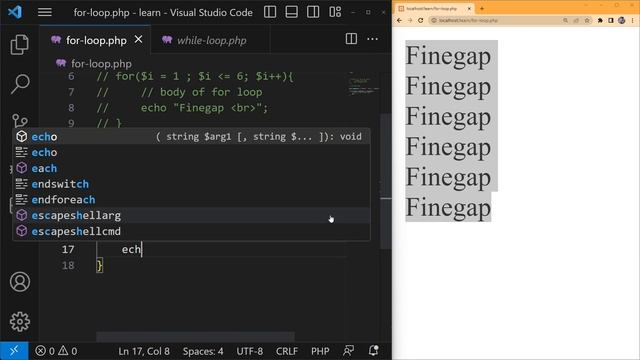Open browser profile avatar
The width and height of the screenshot is (640, 360).
[x=621, y=20]
